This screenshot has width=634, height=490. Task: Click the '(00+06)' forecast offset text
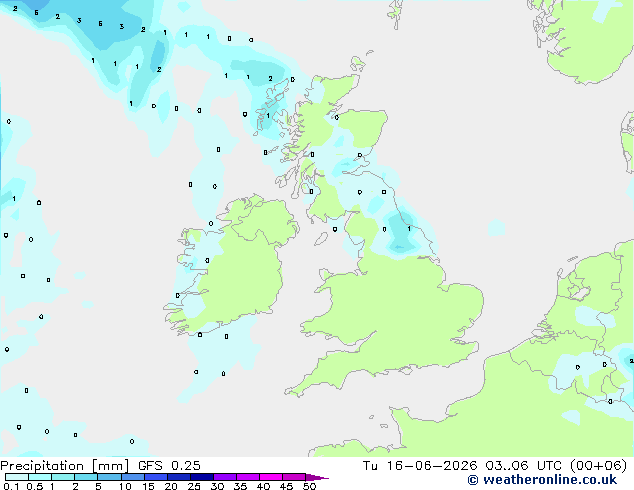[x=598, y=466]
